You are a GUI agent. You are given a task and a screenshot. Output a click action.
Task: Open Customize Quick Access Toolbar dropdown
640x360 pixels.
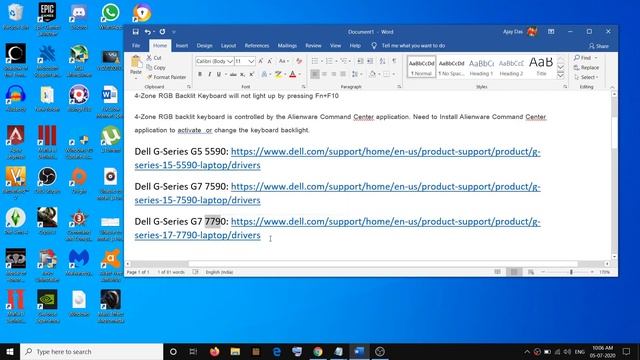174,32
